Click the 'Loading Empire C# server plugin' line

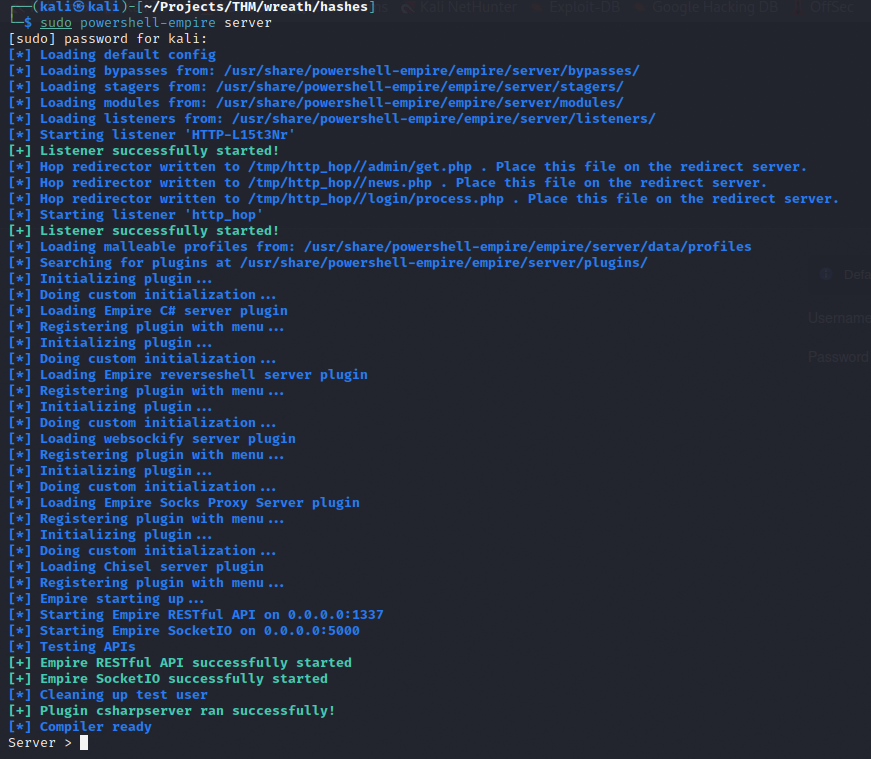[148, 311]
